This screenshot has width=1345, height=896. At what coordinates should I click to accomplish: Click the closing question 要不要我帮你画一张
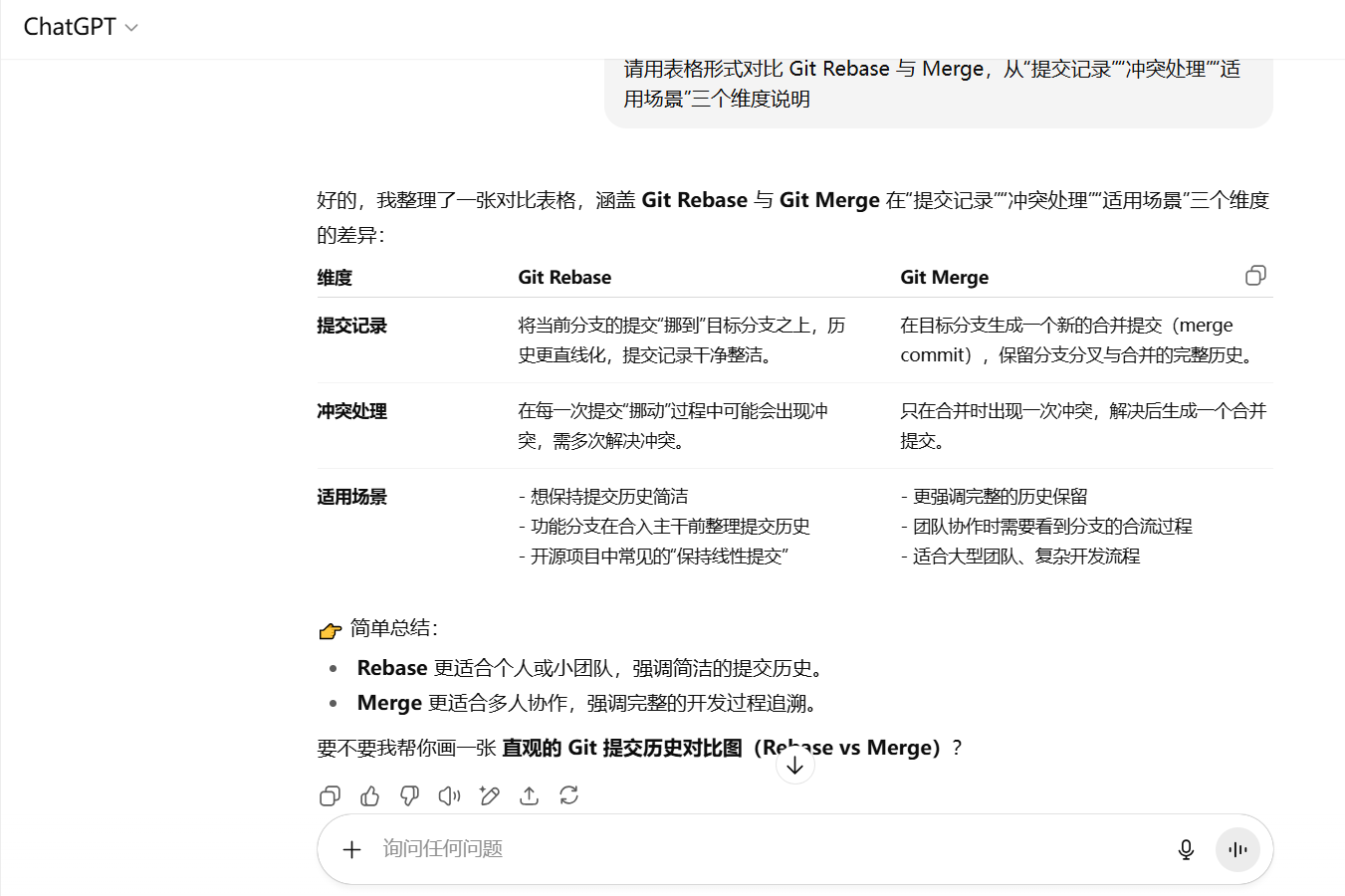click(640, 748)
